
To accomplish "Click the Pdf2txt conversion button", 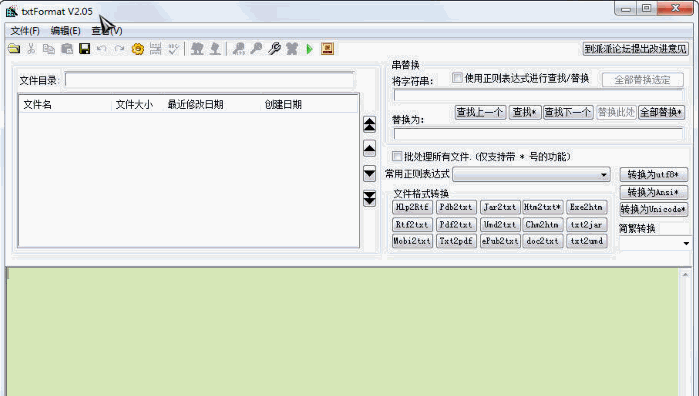I will [456, 224].
